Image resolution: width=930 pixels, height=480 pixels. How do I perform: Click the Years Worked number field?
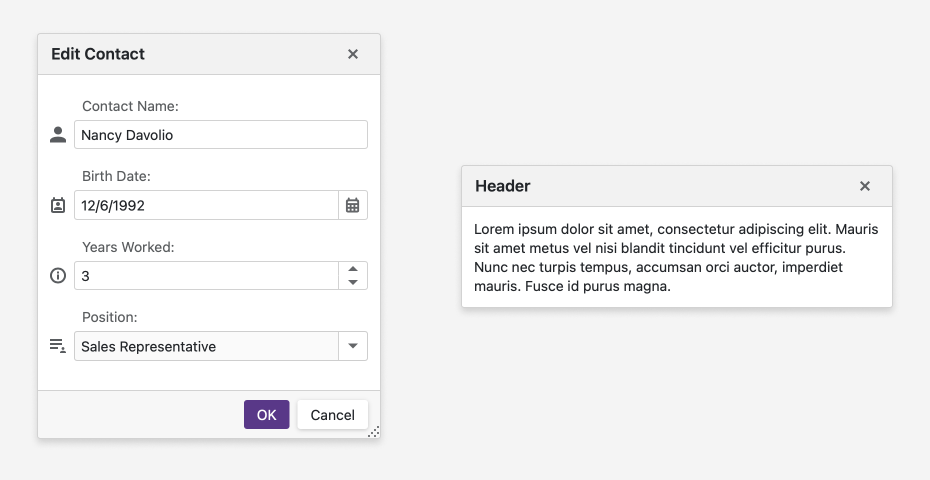[206, 276]
